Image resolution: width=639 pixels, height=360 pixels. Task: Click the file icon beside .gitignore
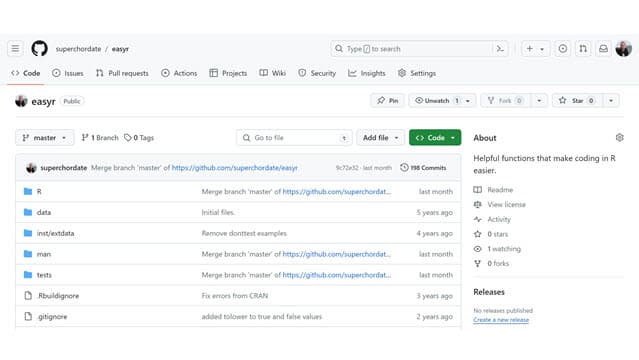click(x=28, y=316)
